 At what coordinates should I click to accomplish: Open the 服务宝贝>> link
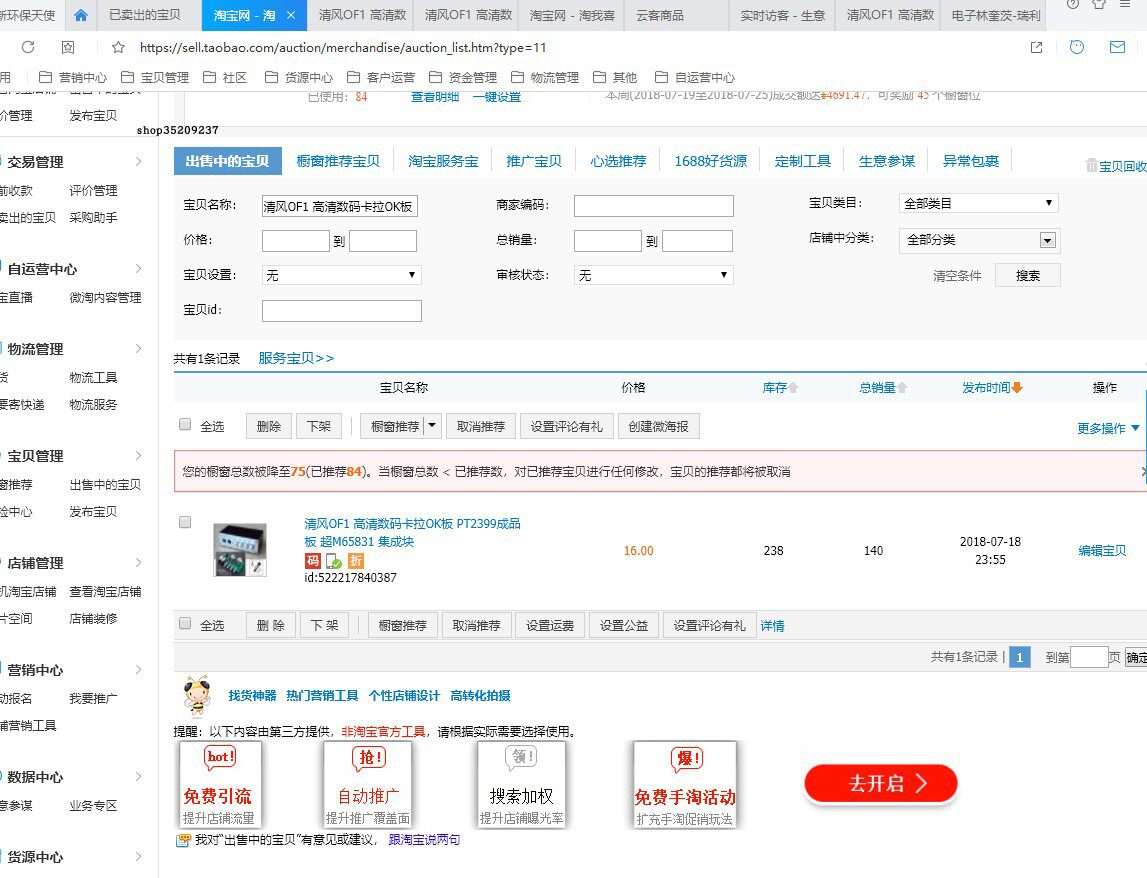[x=296, y=358]
